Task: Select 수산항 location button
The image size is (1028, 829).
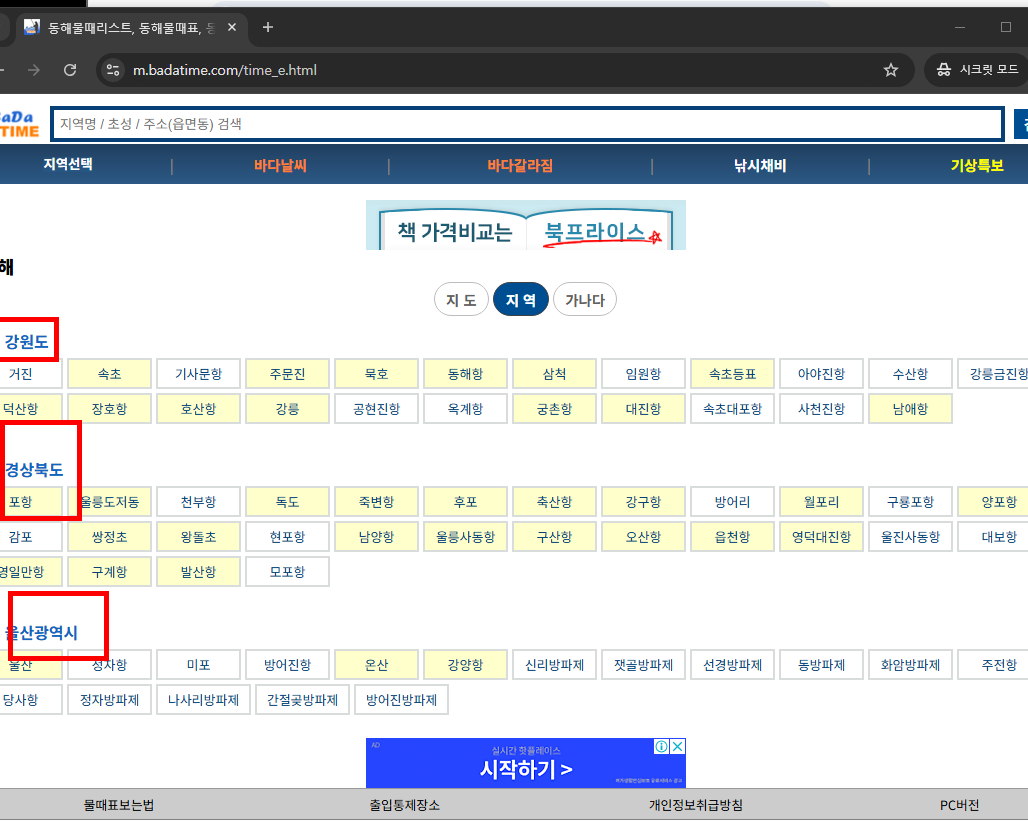Action: [910, 374]
